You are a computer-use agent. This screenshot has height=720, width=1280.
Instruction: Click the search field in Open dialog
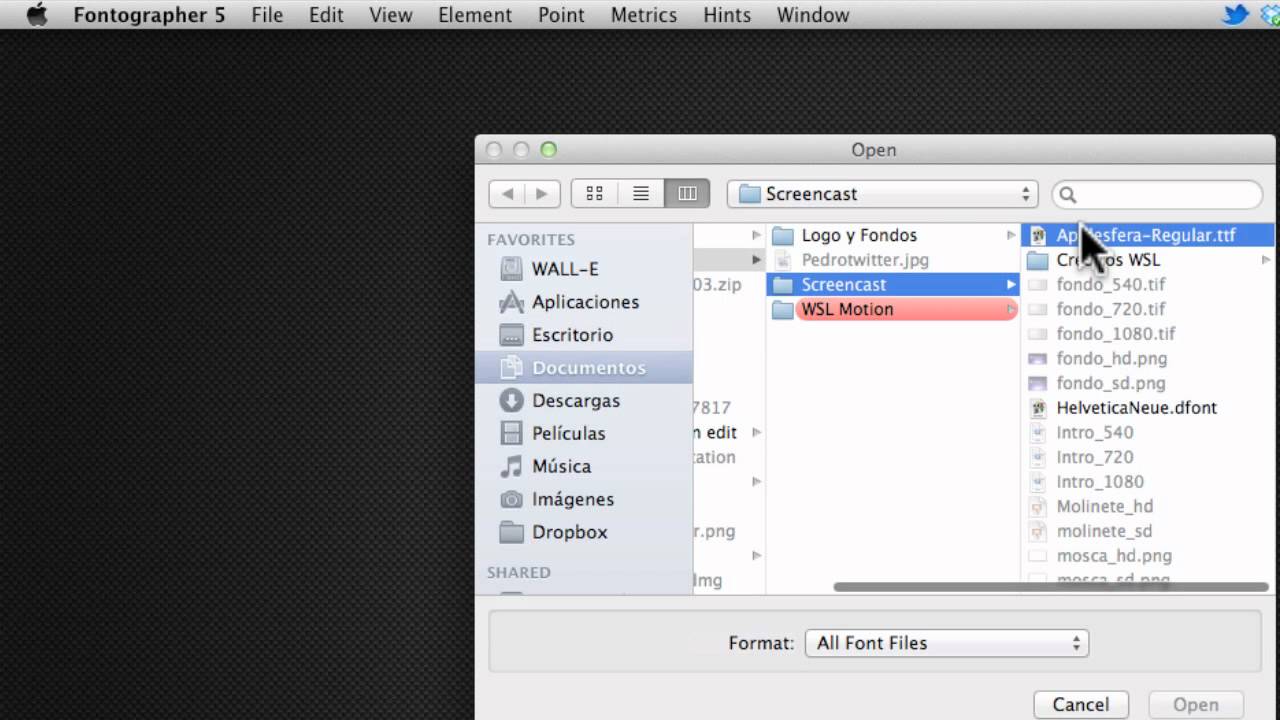tap(1157, 194)
